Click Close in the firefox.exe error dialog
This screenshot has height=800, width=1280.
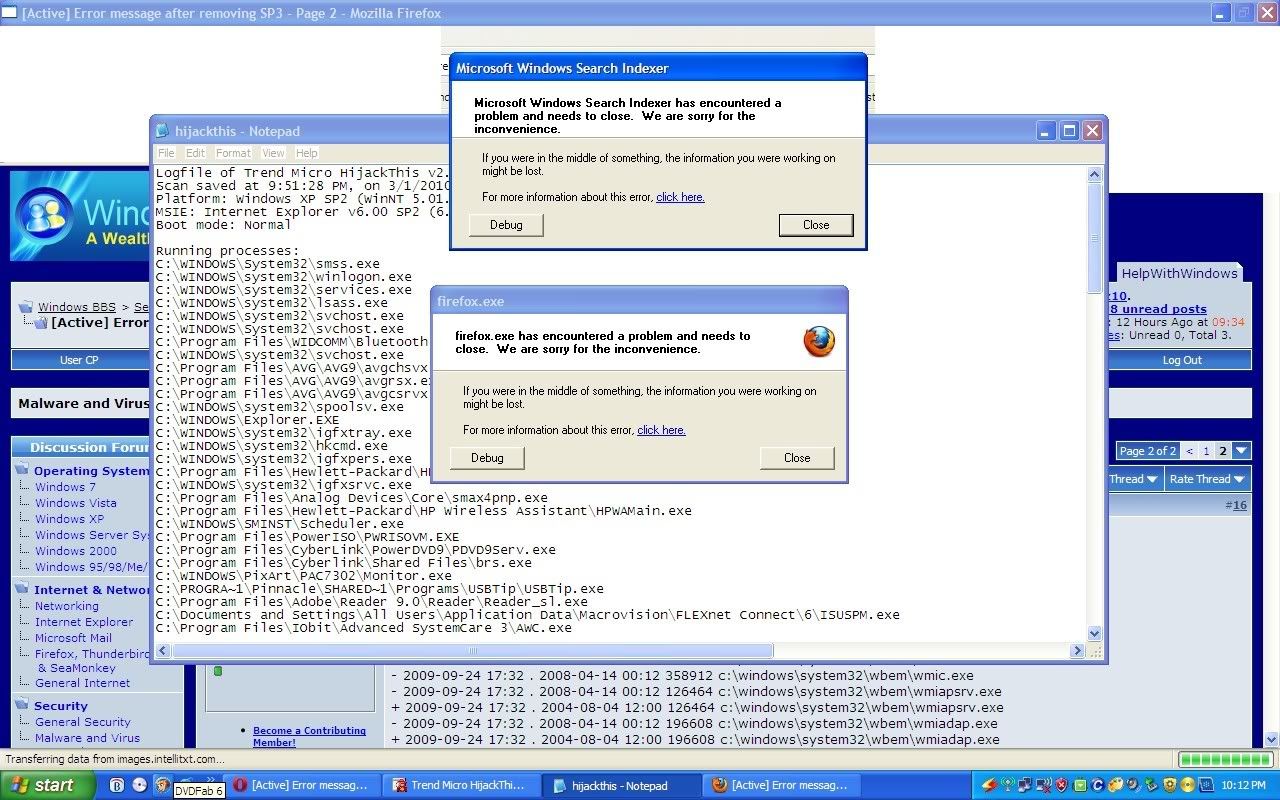pyautogui.click(x=797, y=458)
